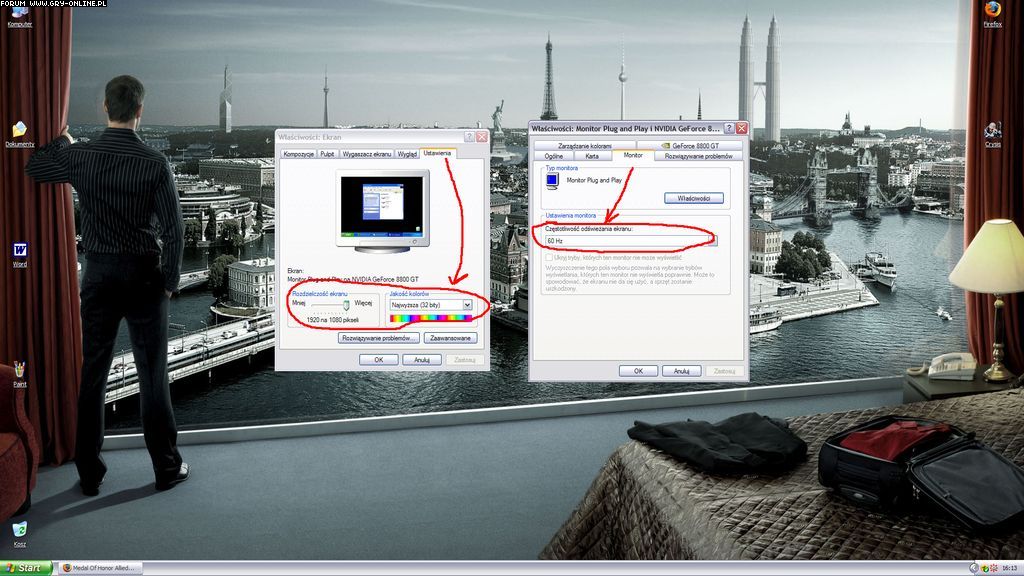1024x576 pixels.
Task: Click the Zaawansowane button
Action: [x=450, y=338]
